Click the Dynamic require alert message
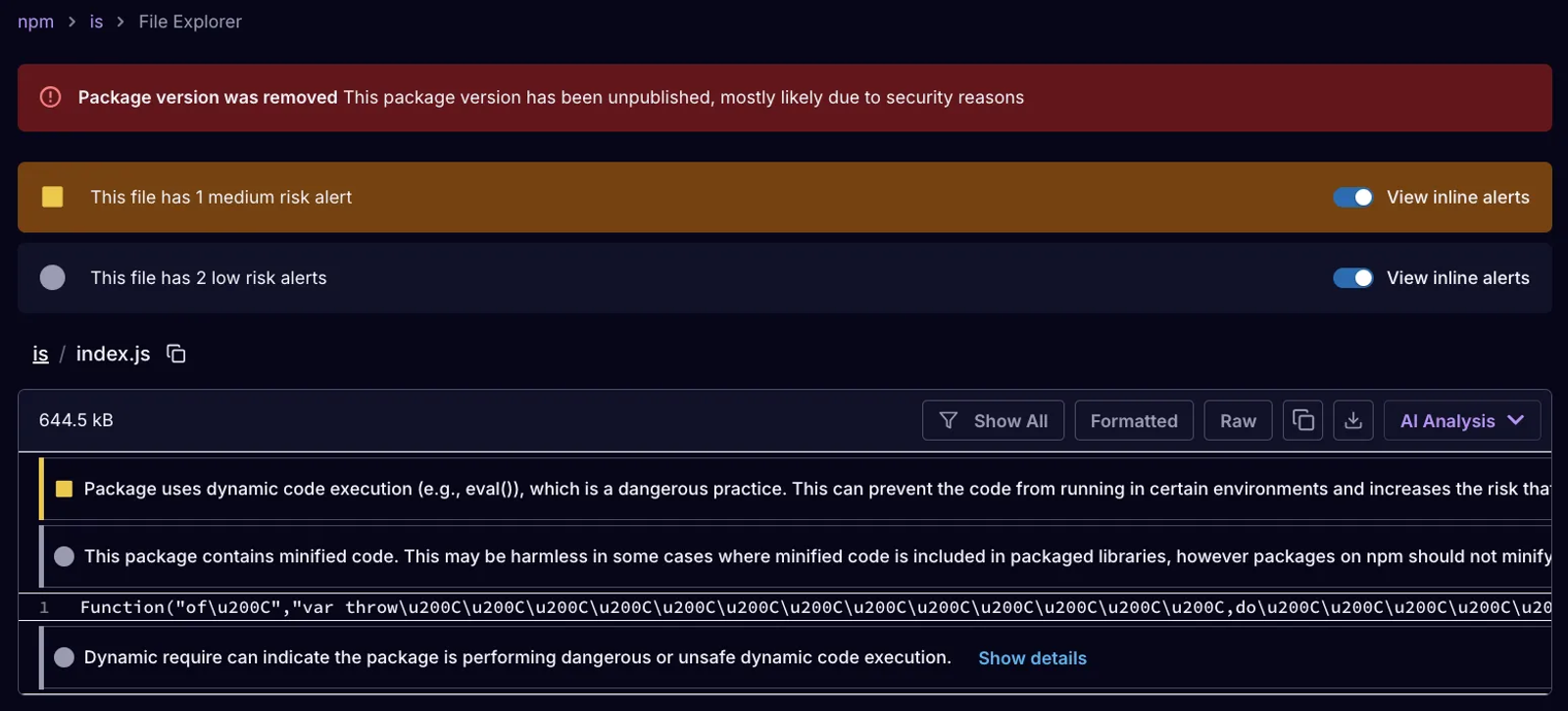This screenshot has height=711, width=1568. [517, 657]
